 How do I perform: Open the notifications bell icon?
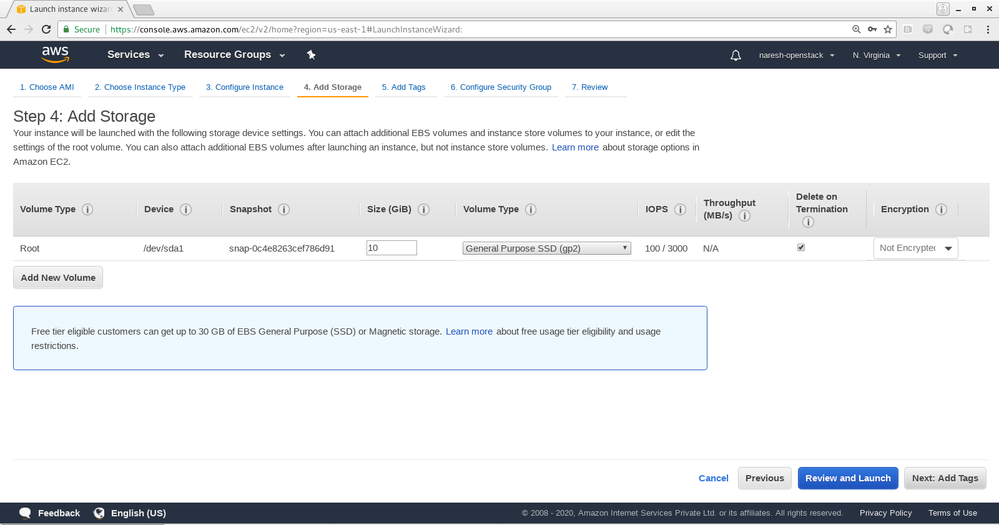[x=736, y=55]
